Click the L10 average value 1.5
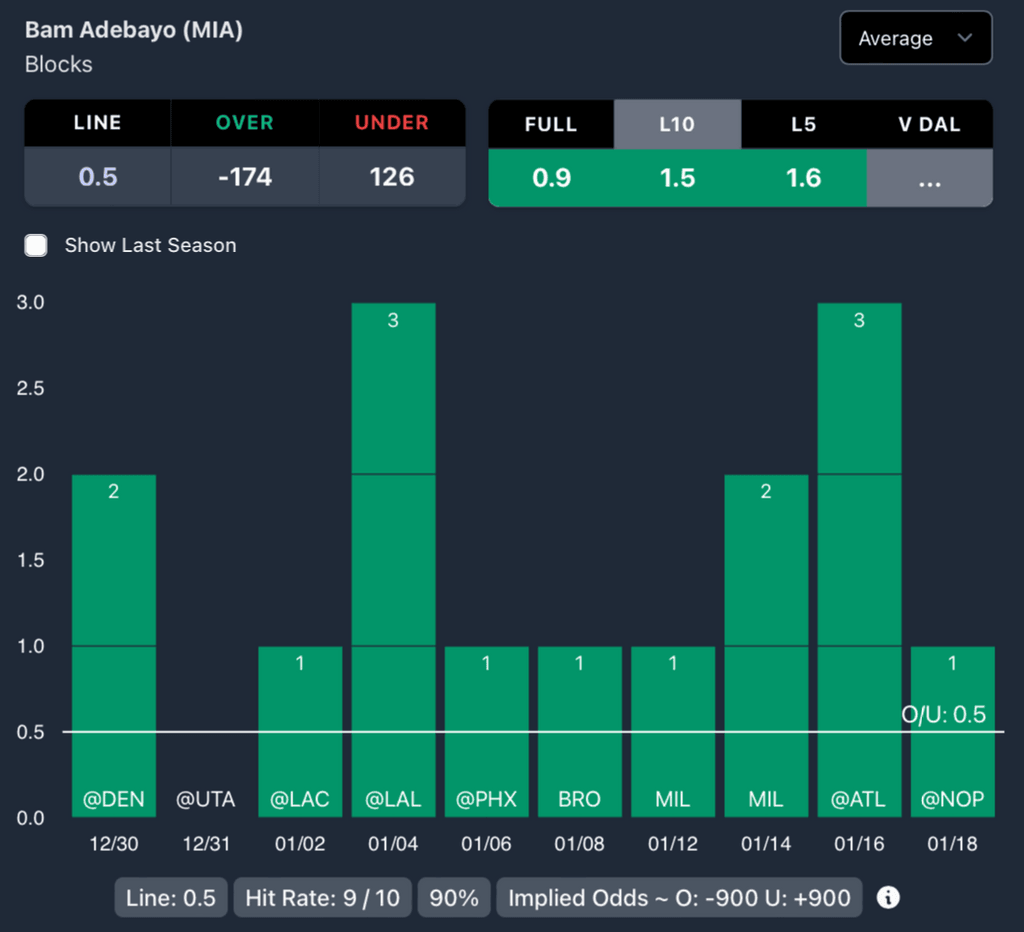This screenshot has width=1024, height=932. point(677,178)
